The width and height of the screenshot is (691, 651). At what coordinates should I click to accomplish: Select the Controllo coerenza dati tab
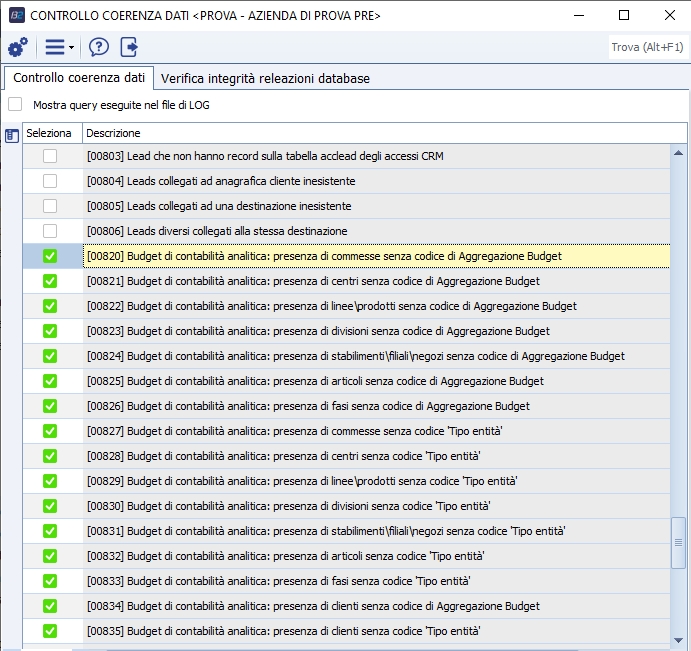point(79,78)
